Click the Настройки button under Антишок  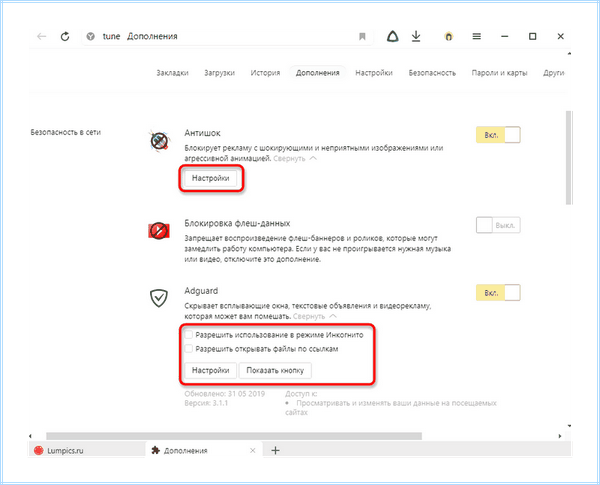tap(210, 178)
